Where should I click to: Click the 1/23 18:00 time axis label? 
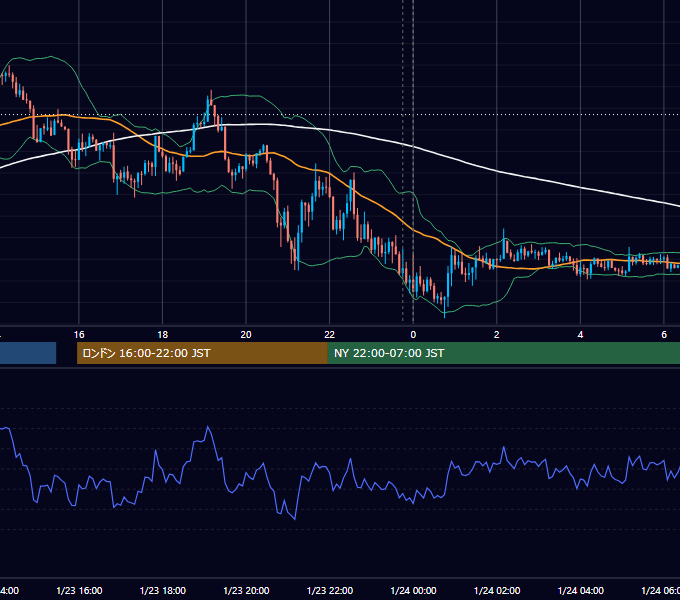pyautogui.click(x=163, y=590)
